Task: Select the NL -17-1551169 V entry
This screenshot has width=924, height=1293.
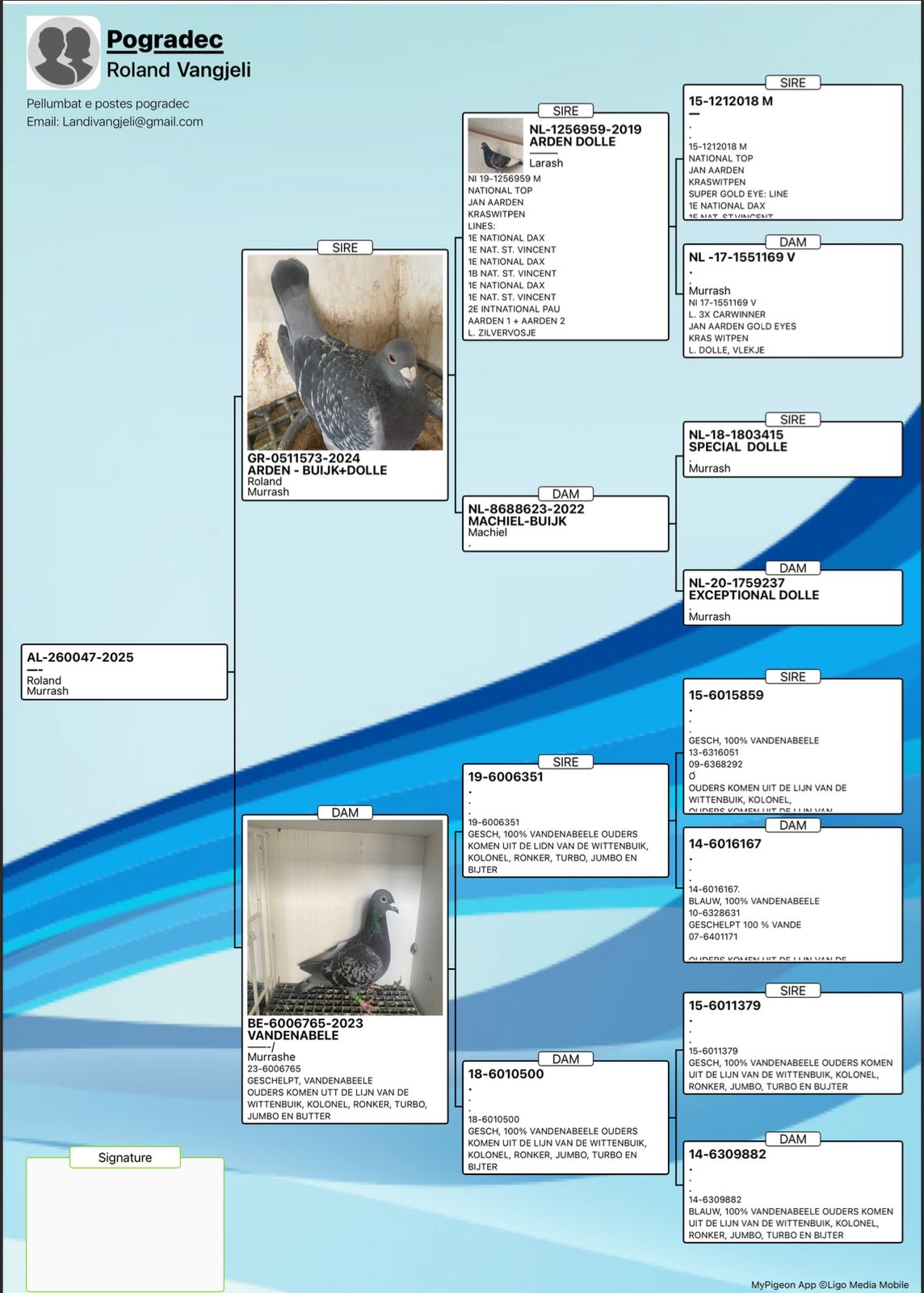Action: 792,301
